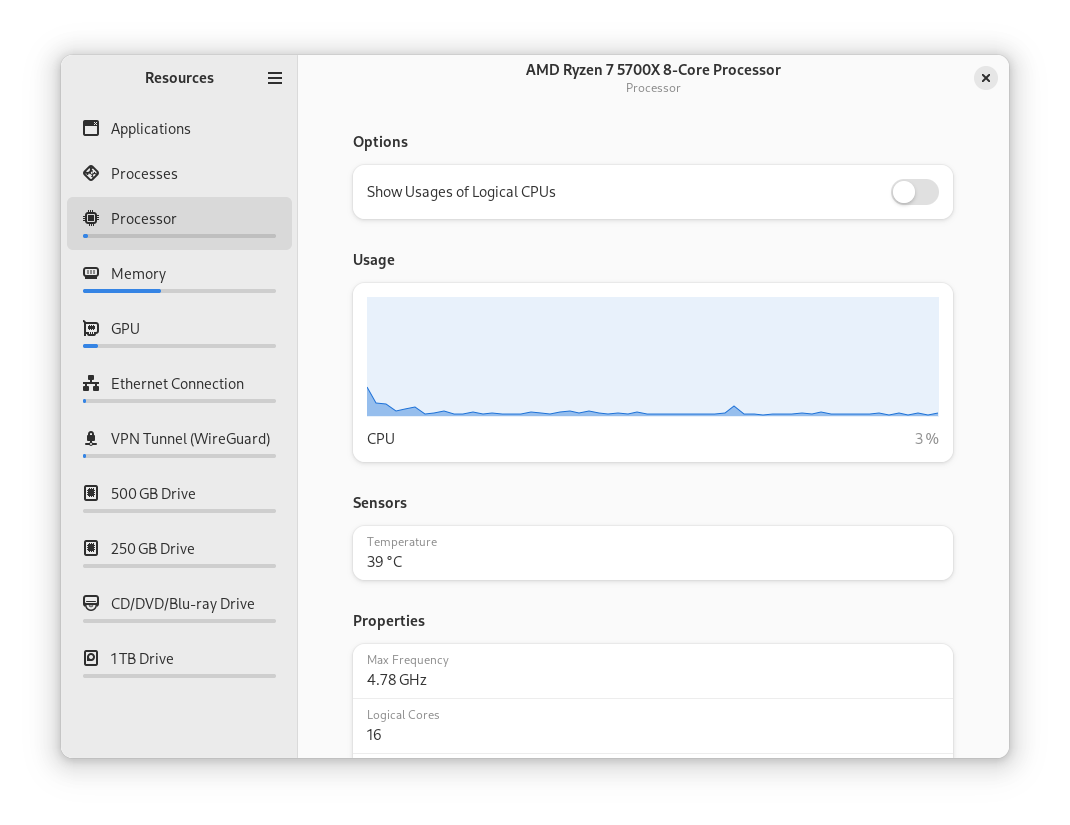Viewport: 1070px width, 825px height.
Task: Open VPN Tunnel (WireGuard) label
Action: (x=190, y=439)
